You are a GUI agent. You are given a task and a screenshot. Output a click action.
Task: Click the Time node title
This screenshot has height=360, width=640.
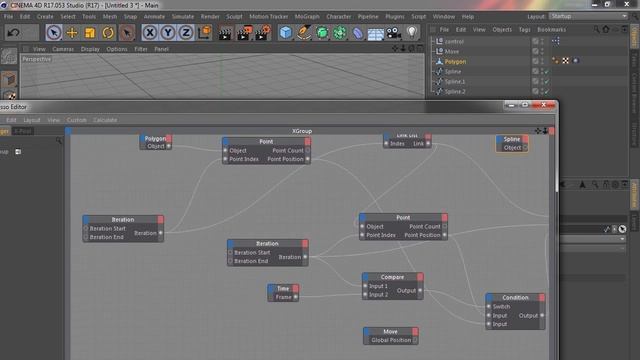coord(283,289)
